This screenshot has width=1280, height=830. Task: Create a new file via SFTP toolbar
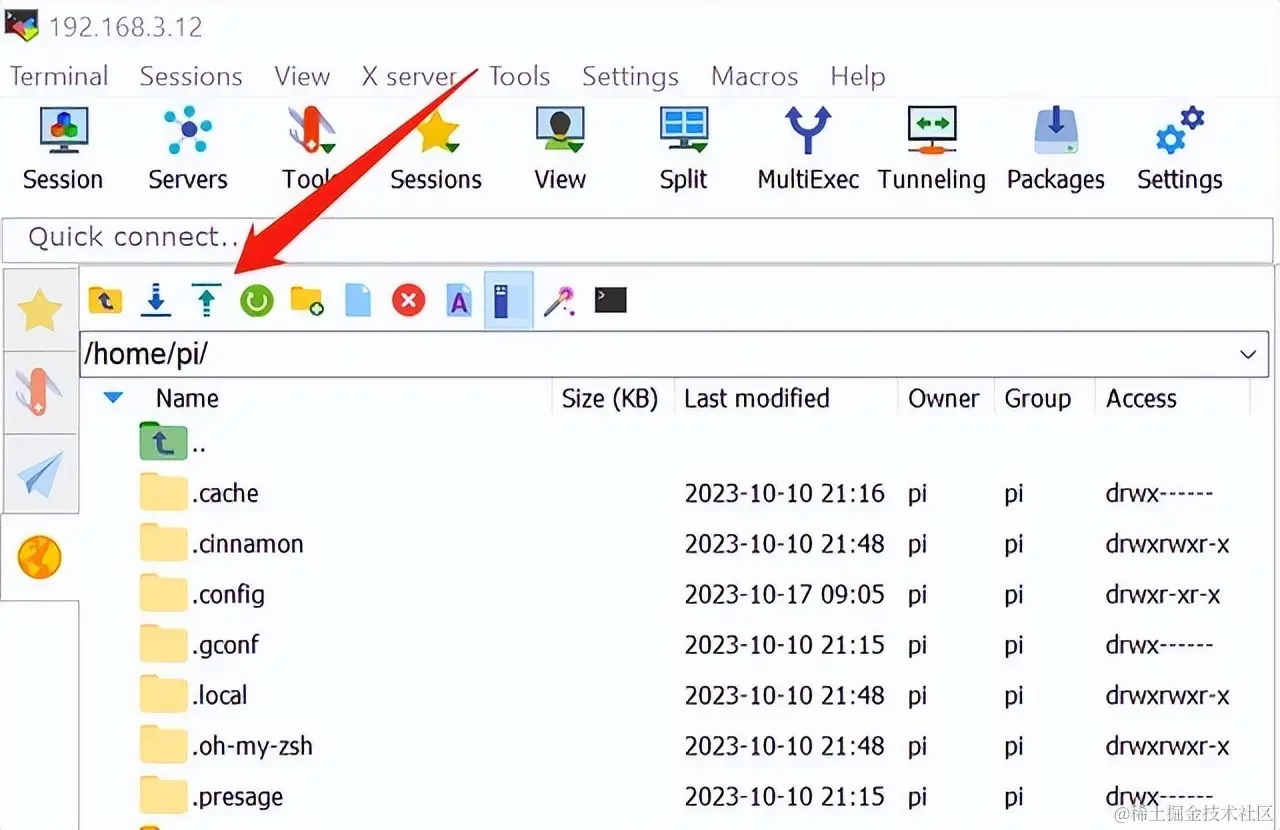(x=358, y=300)
